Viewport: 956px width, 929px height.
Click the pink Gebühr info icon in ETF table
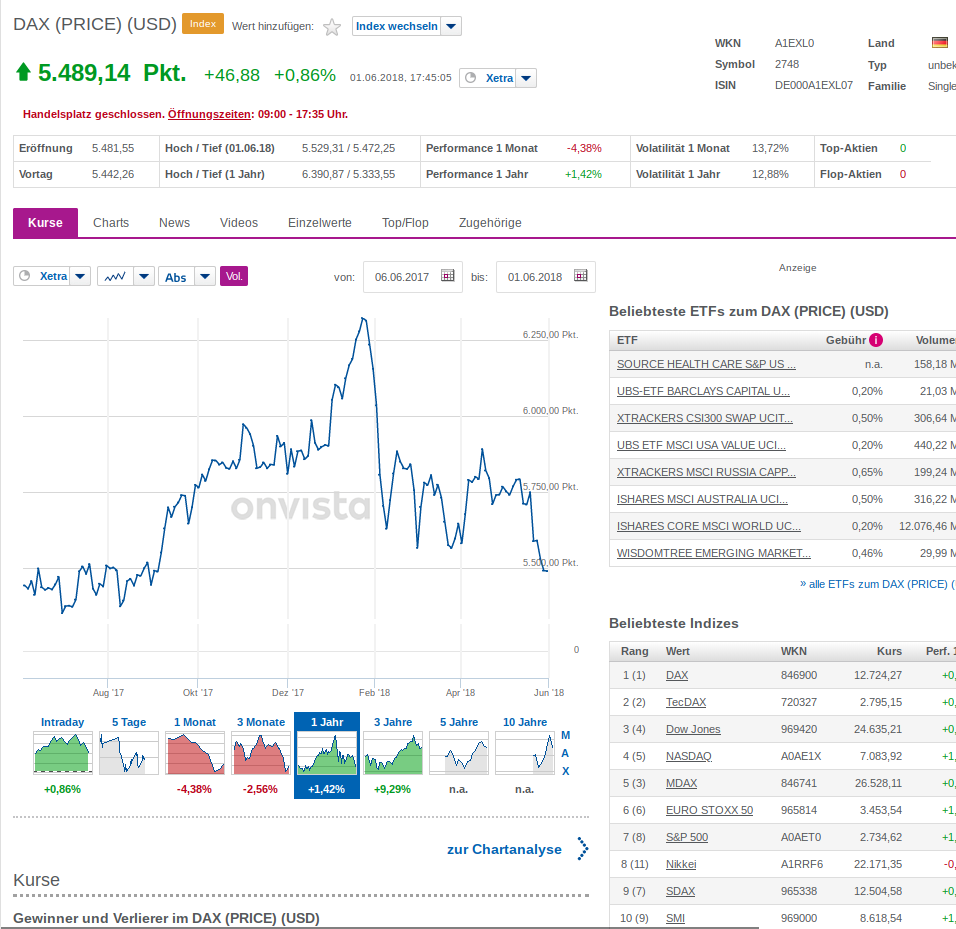point(876,340)
